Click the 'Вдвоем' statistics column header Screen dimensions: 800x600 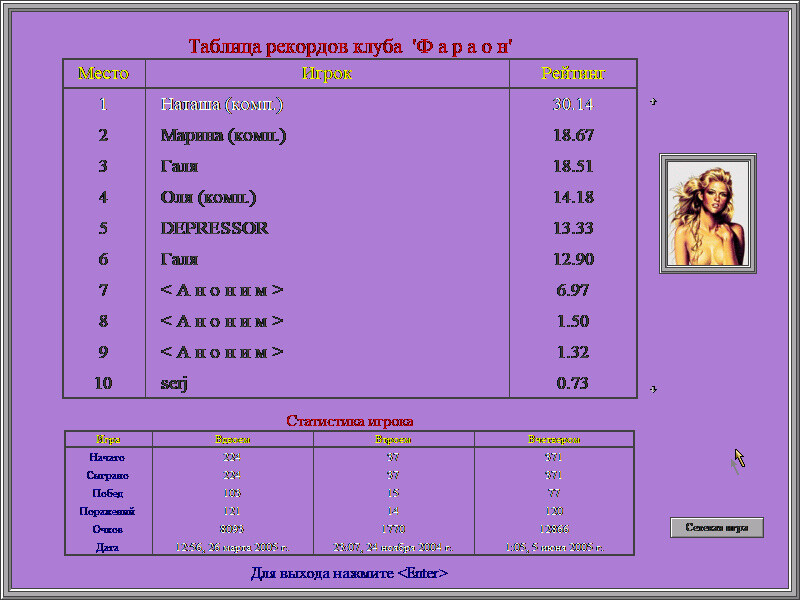click(233, 439)
